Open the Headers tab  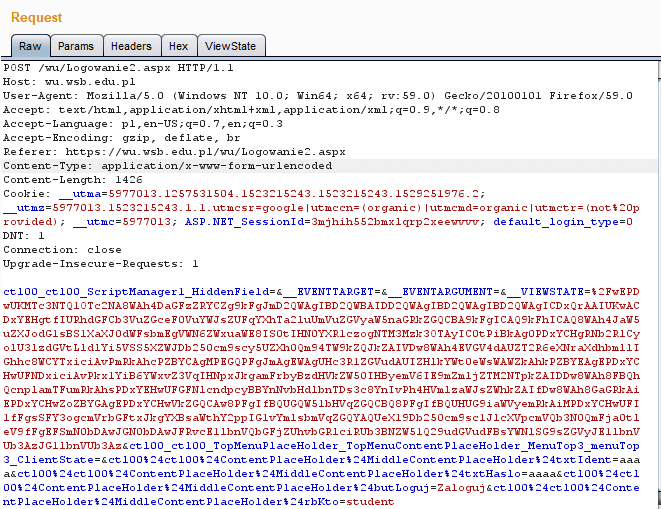pyautogui.click(x=132, y=46)
